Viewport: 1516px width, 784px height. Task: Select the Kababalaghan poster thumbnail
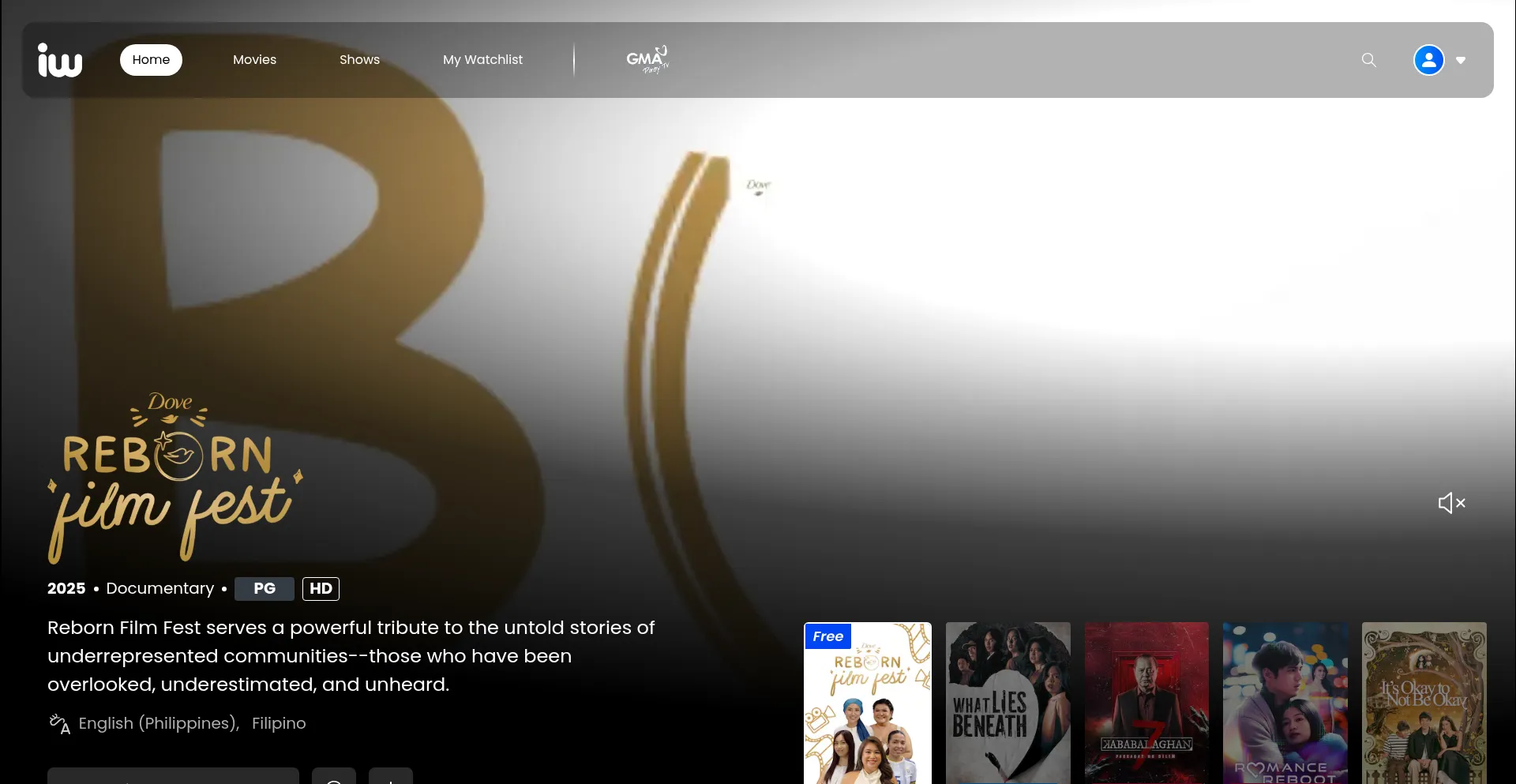(x=1146, y=703)
